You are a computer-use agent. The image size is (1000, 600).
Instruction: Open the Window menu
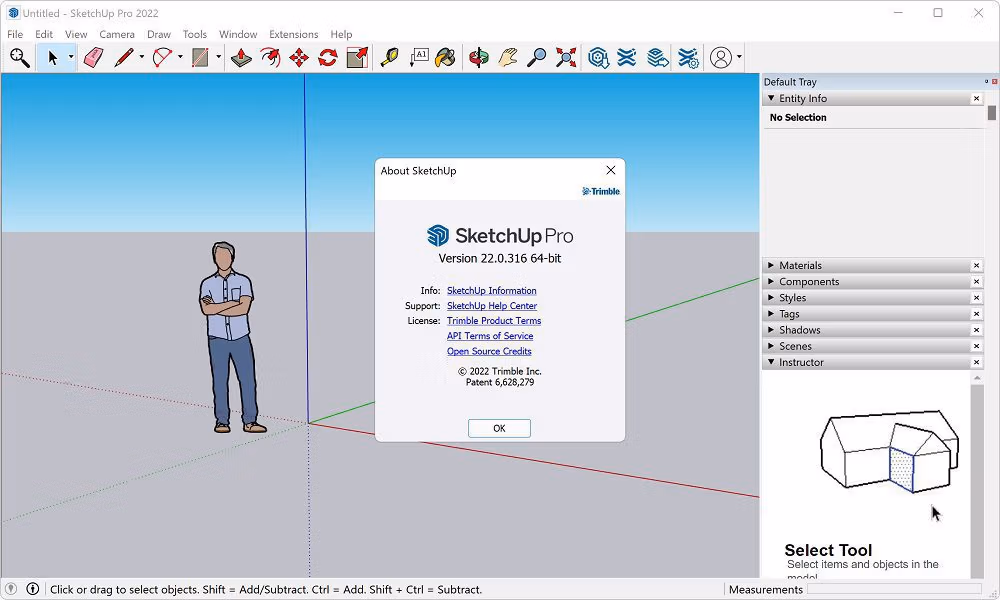pos(238,34)
